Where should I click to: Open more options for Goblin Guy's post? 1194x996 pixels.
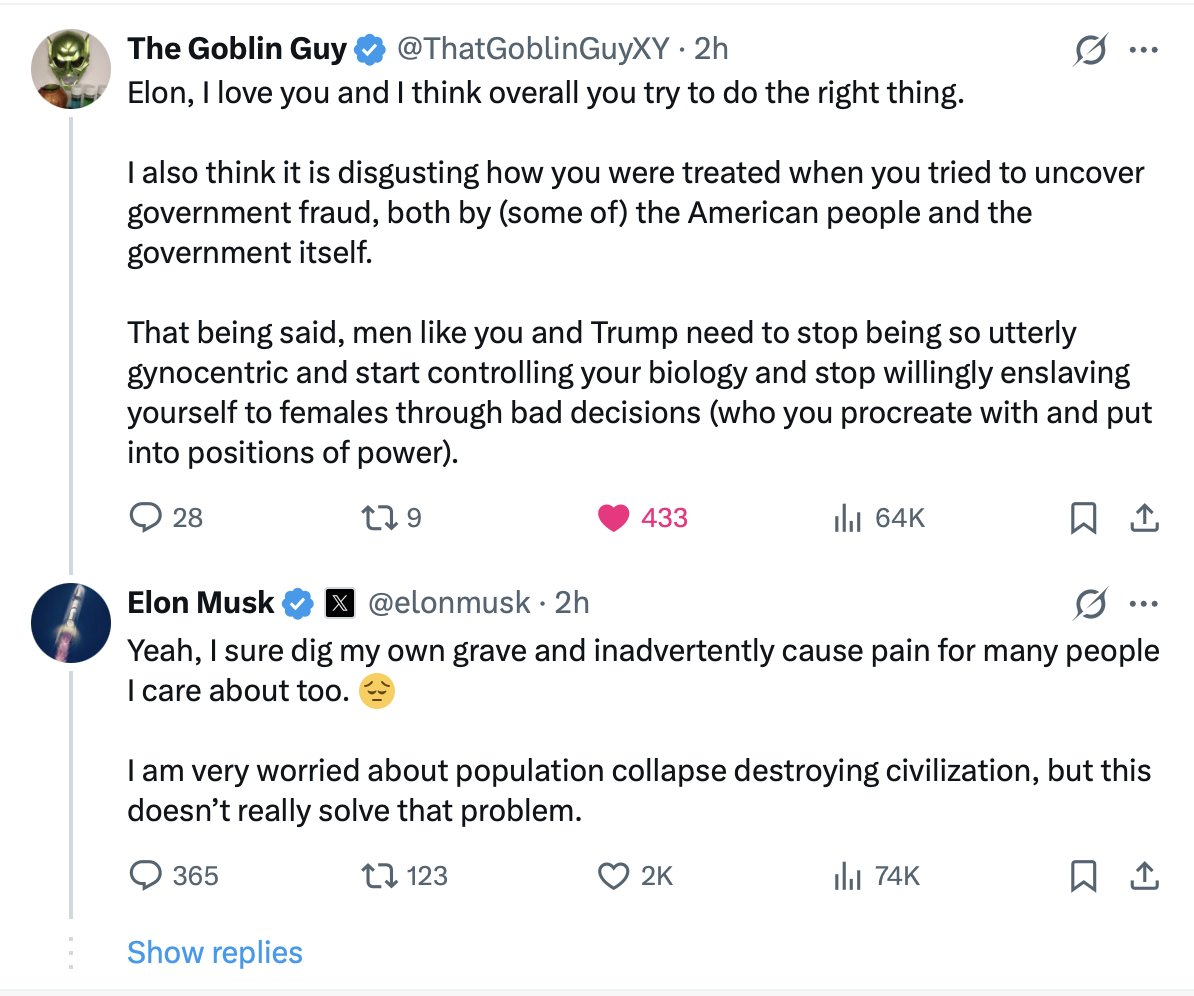click(x=1143, y=50)
